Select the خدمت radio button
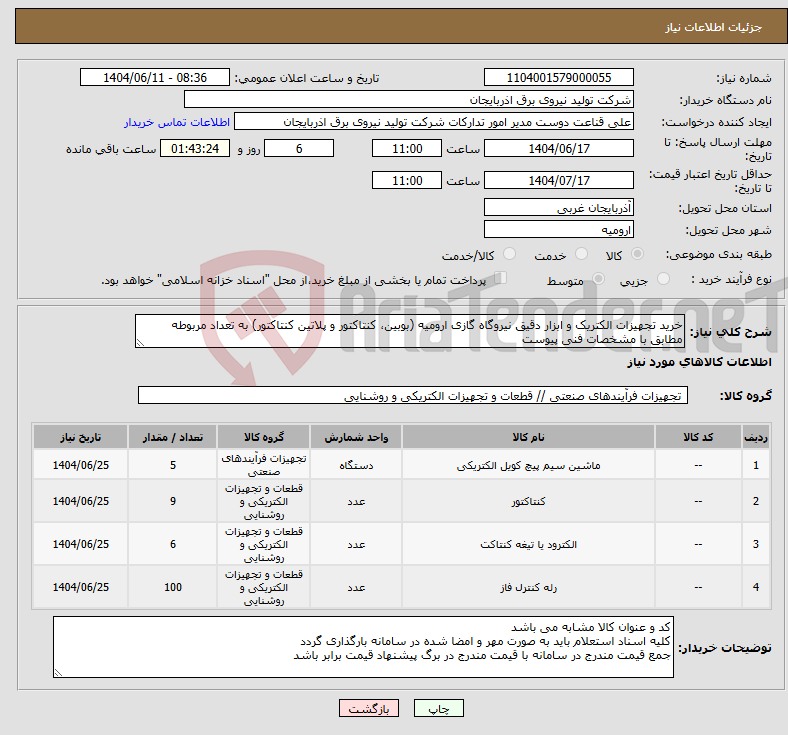The width and height of the screenshot is (788, 735). tap(581, 254)
